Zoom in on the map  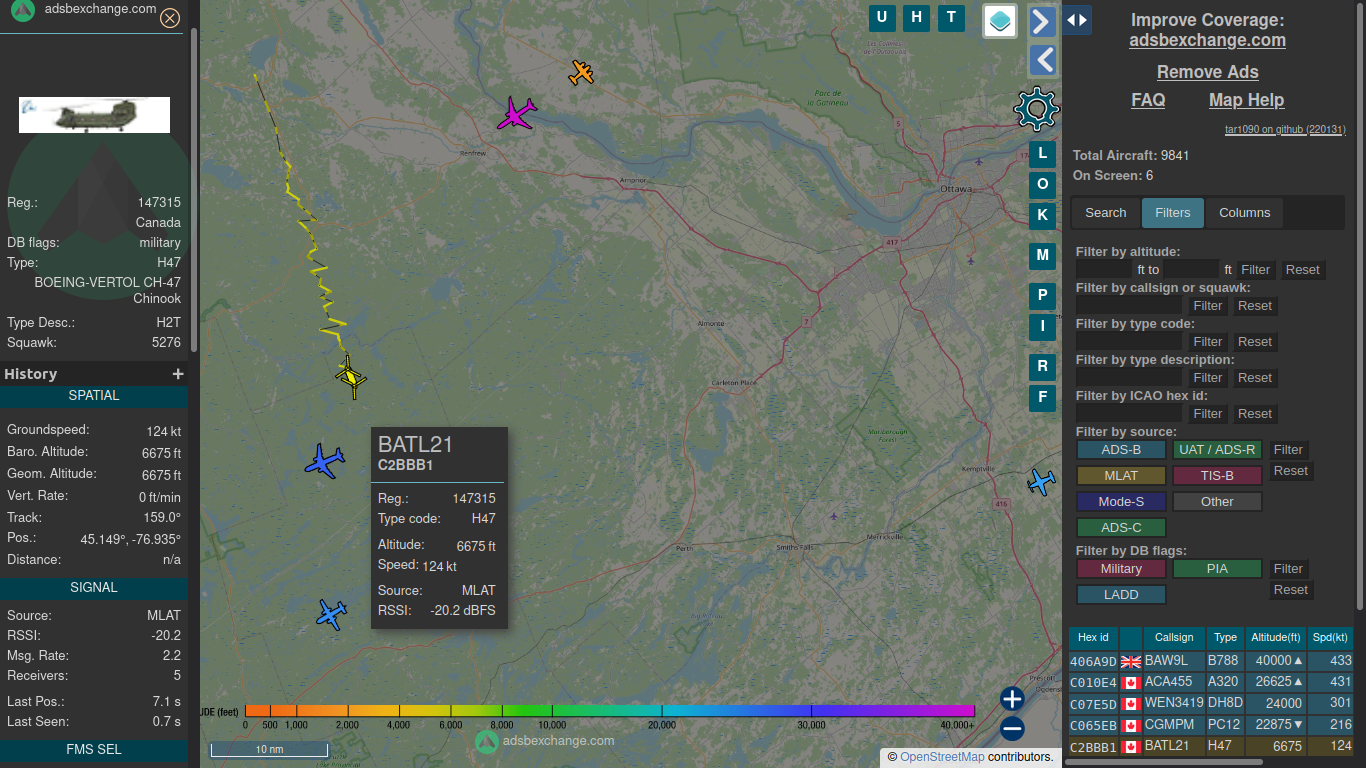pyautogui.click(x=1012, y=699)
